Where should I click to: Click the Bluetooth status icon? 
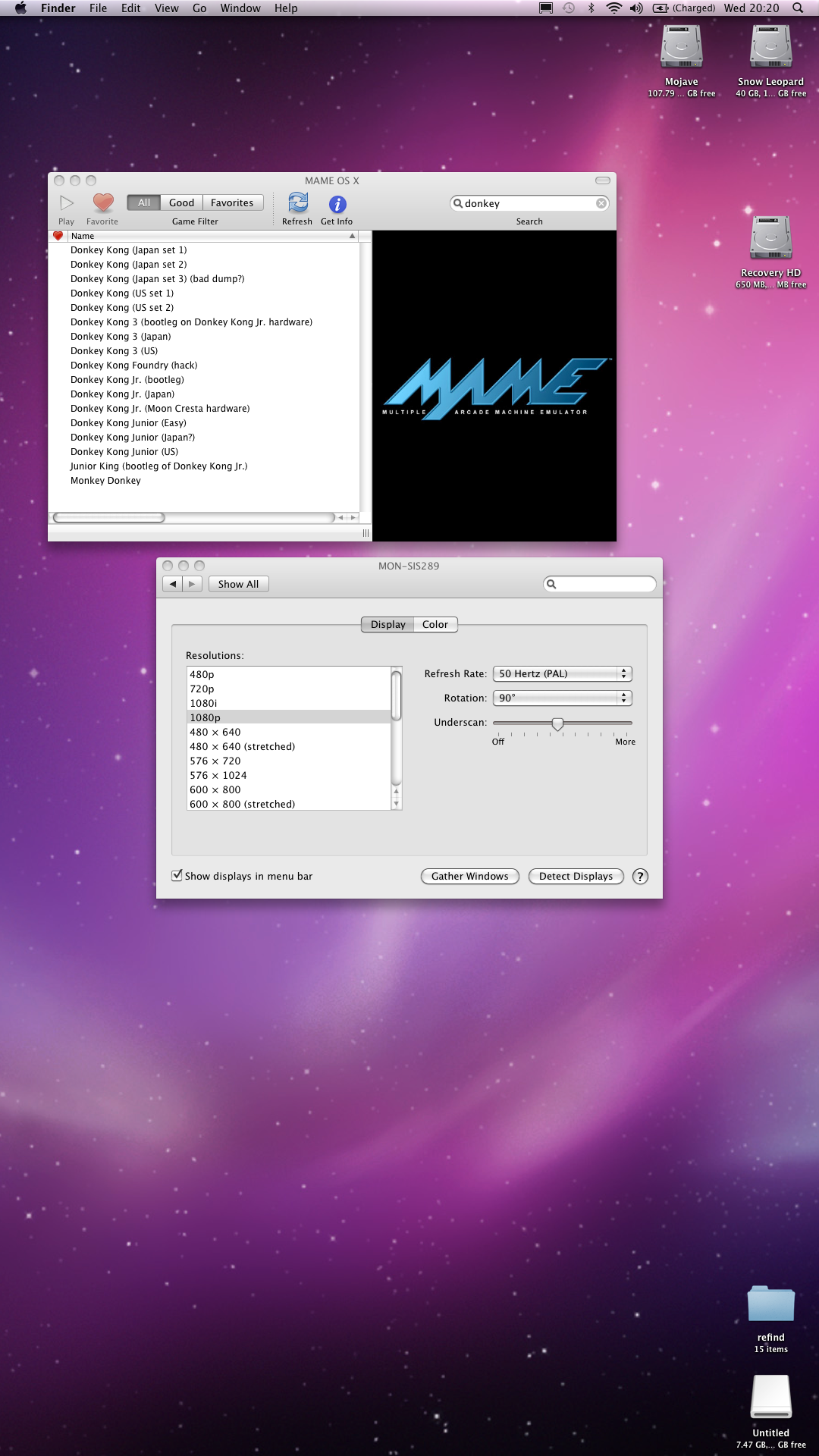click(x=591, y=8)
